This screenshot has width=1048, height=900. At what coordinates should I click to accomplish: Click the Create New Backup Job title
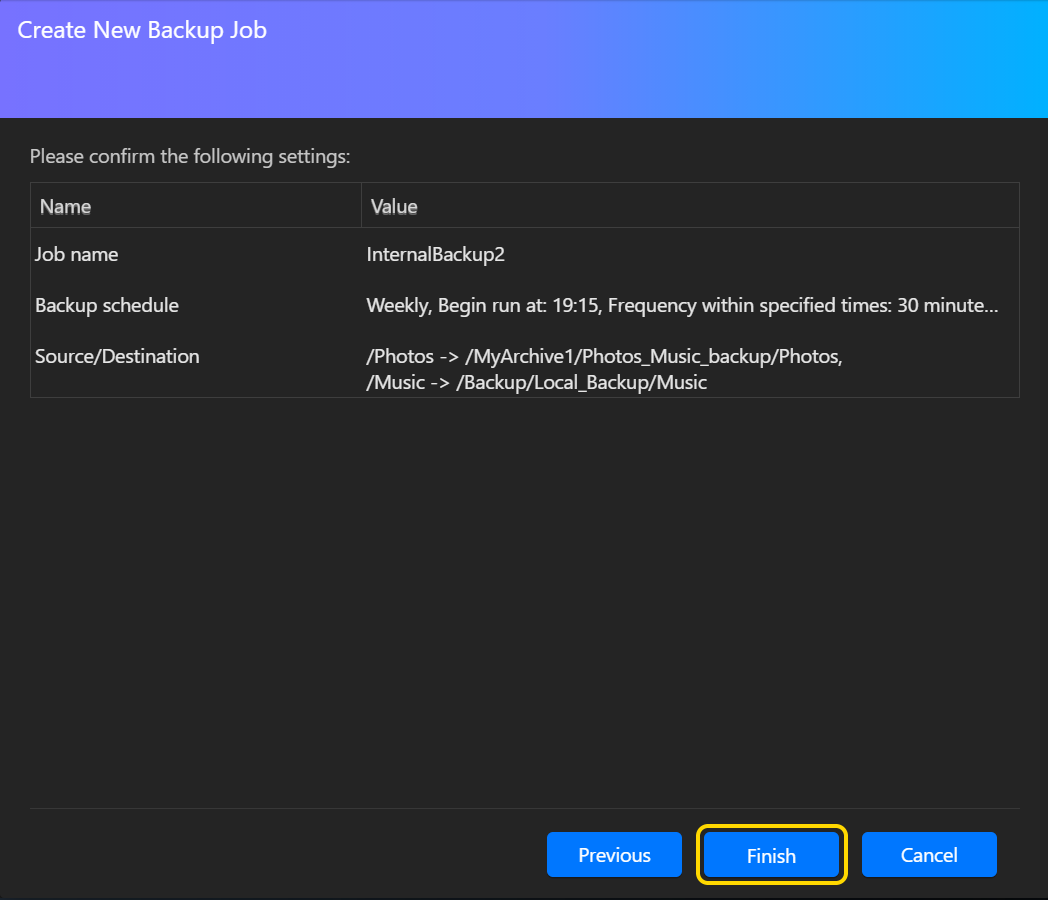[x=142, y=30]
